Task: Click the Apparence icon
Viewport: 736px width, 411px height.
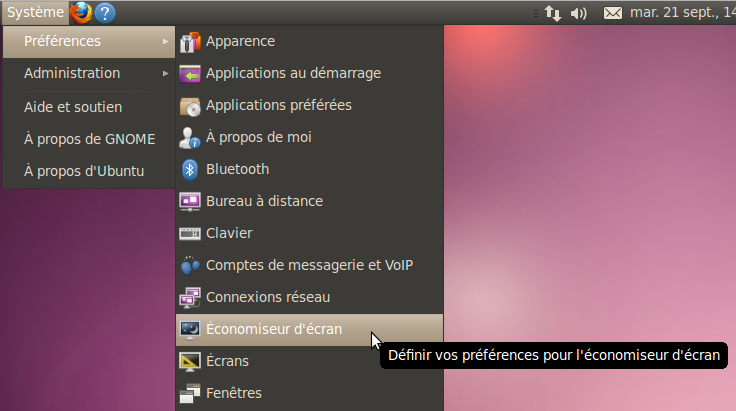Action: pos(190,42)
